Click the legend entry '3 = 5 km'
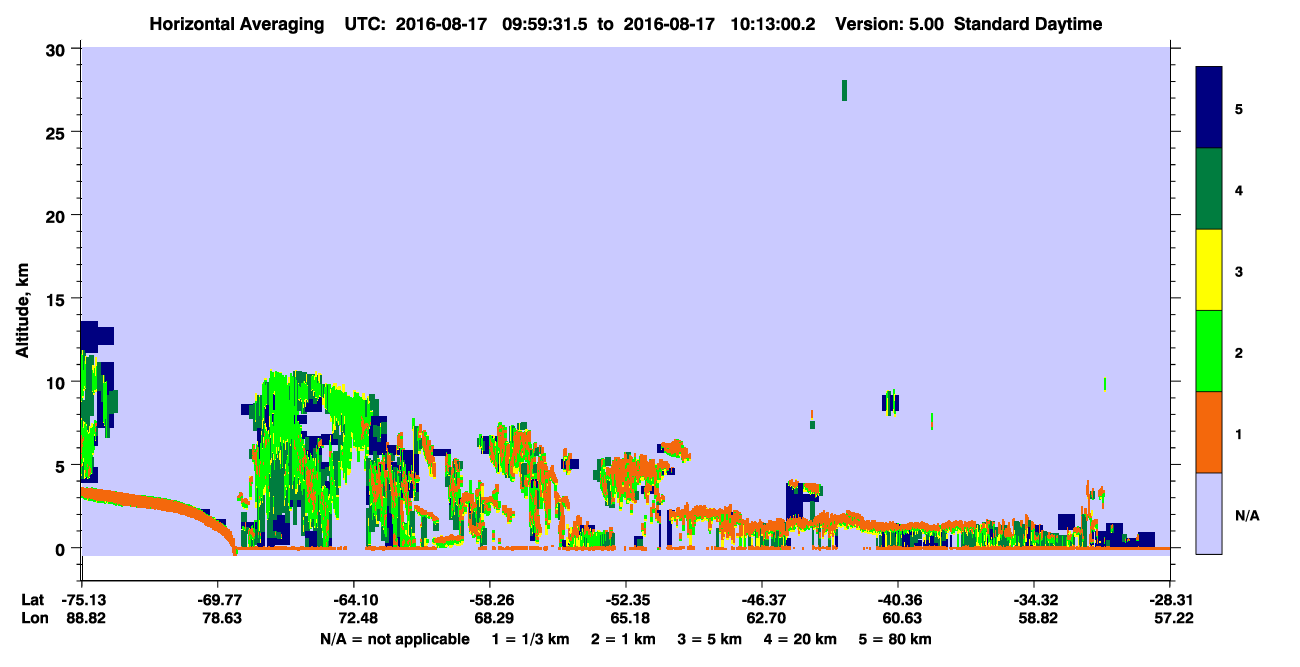1300x667 pixels. [x=710, y=639]
